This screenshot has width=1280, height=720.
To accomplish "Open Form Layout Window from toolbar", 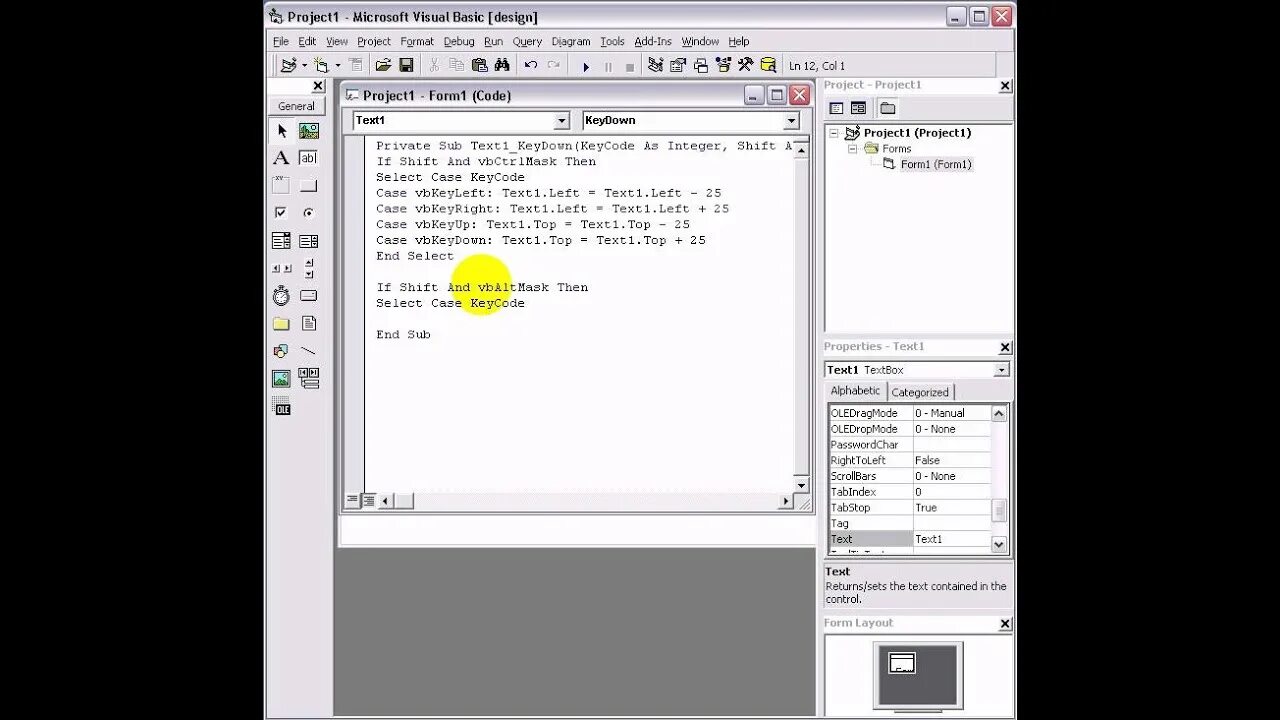I will 700,65.
